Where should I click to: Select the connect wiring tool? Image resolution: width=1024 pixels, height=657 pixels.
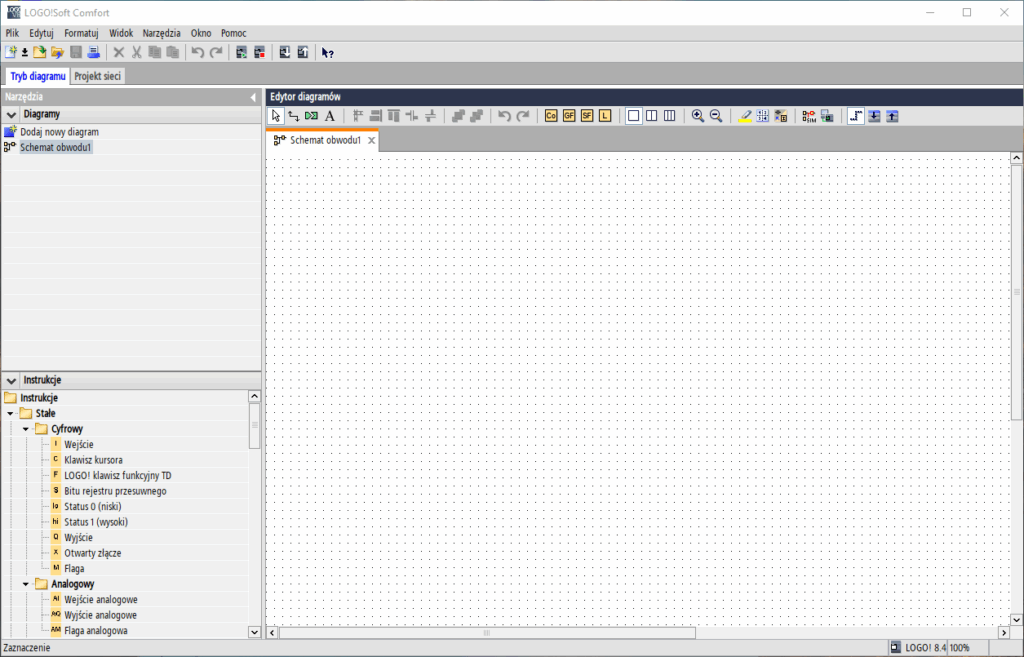294,116
